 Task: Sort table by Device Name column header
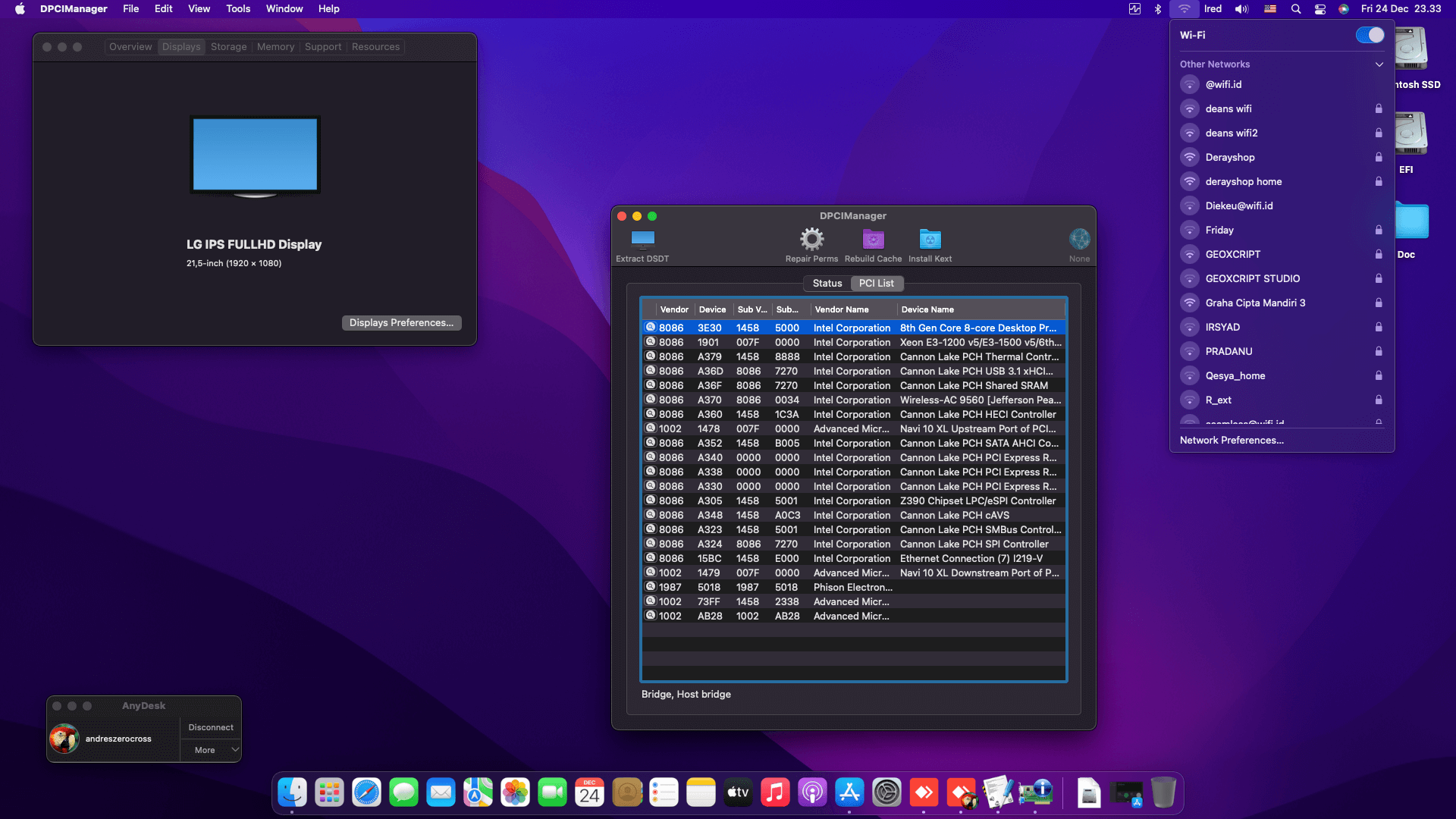981,309
